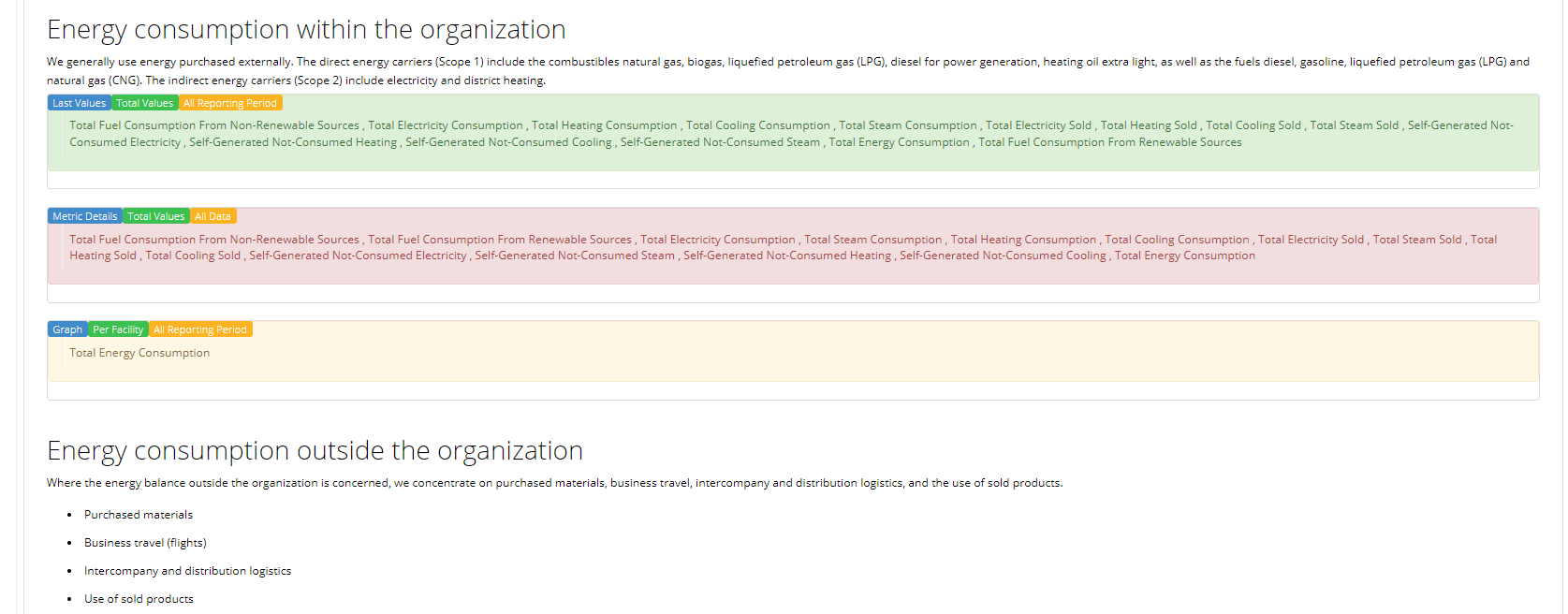This screenshot has width=1568, height=614.
Task: Click All Reporting Period badge in green panel
Action: (x=229, y=103)
